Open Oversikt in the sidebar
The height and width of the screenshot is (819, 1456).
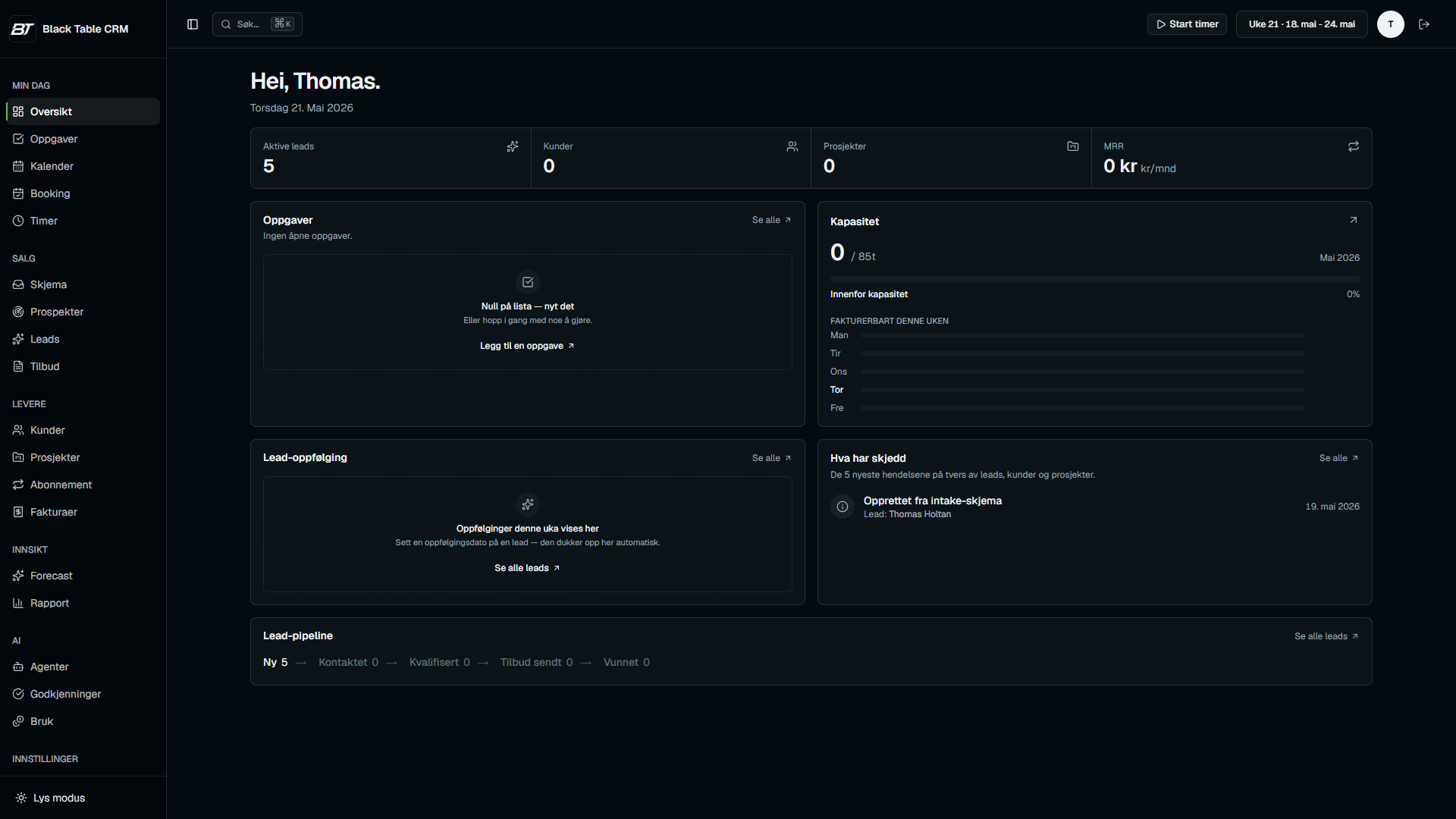[83, 111]
